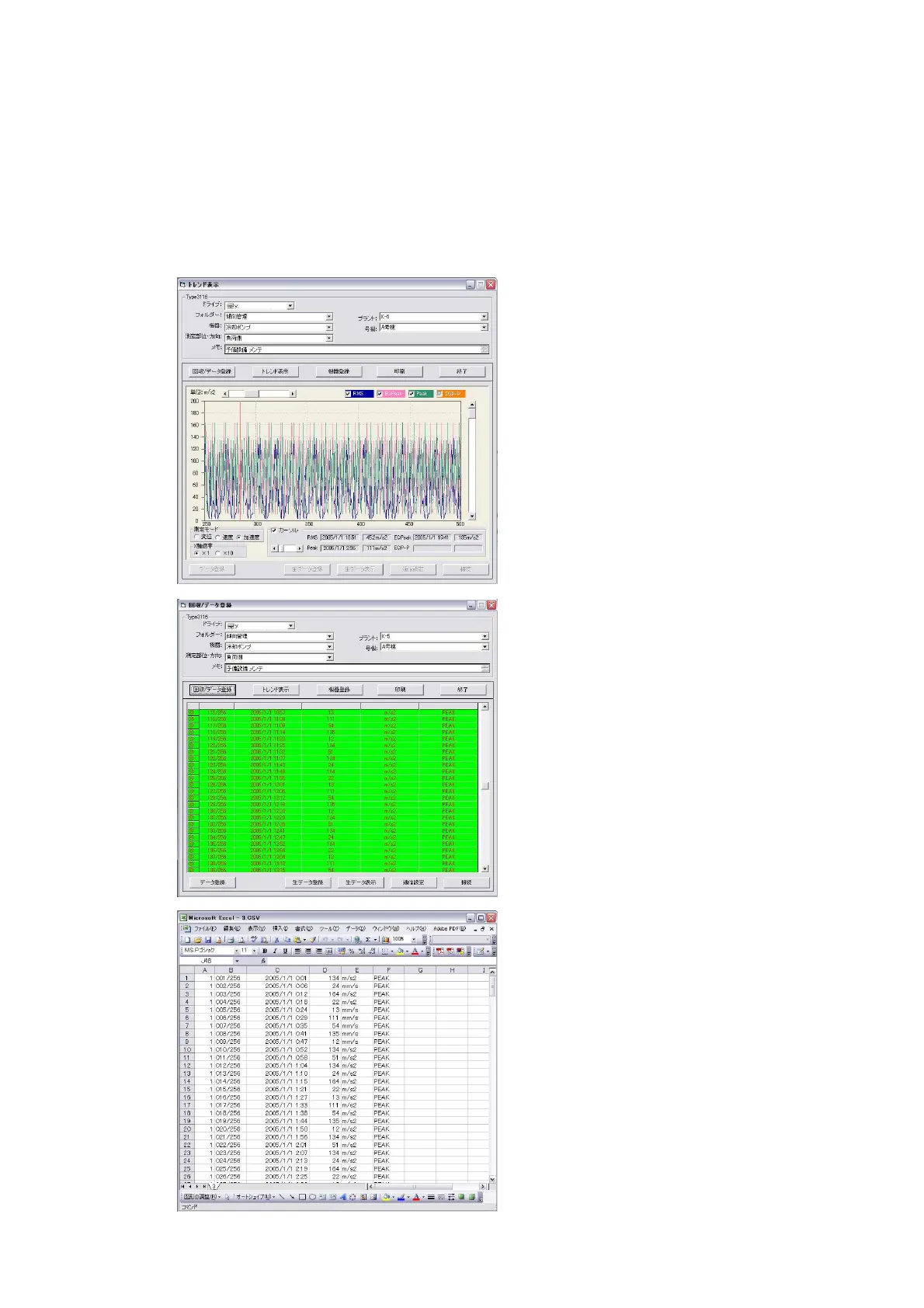This screenshot has width=924, height=1308.
Task: Click 通信設定 button in data registration window
Action: (414, 882)
